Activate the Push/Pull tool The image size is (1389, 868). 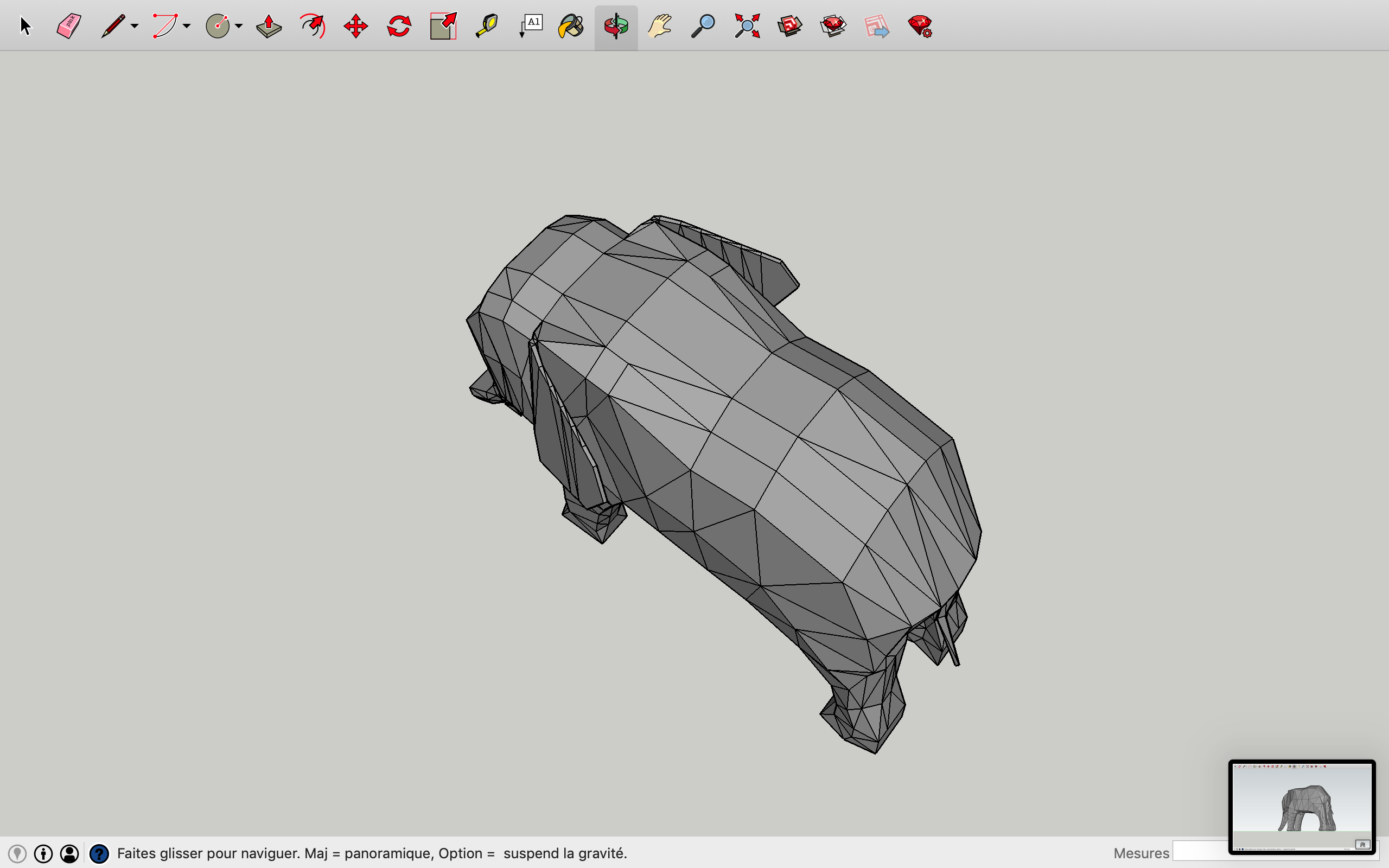pyautogui.click(x=269, y=27)
